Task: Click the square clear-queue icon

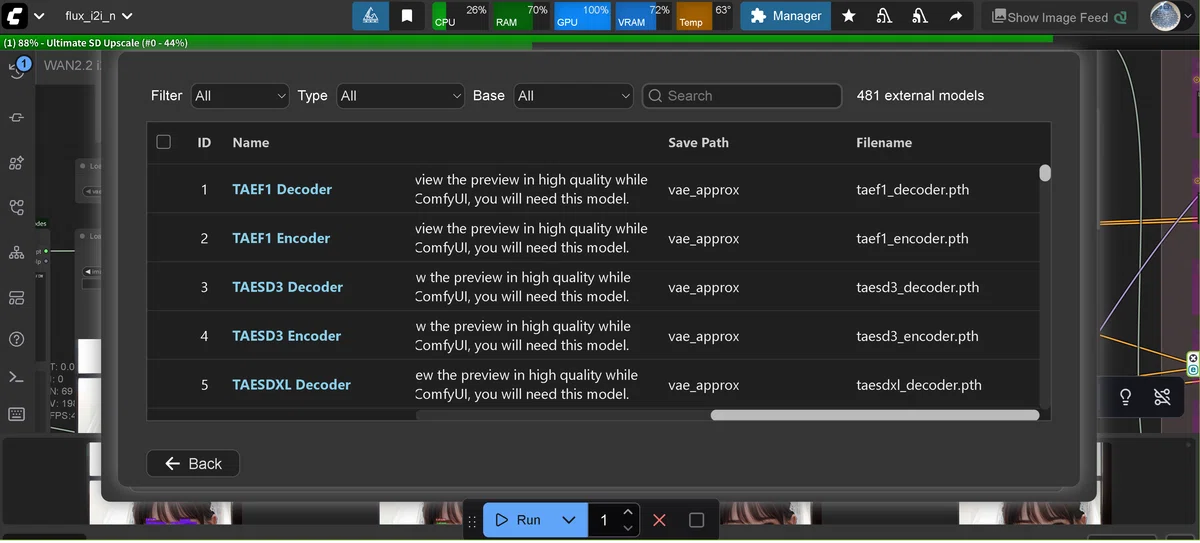Action: tap(697, 520)
